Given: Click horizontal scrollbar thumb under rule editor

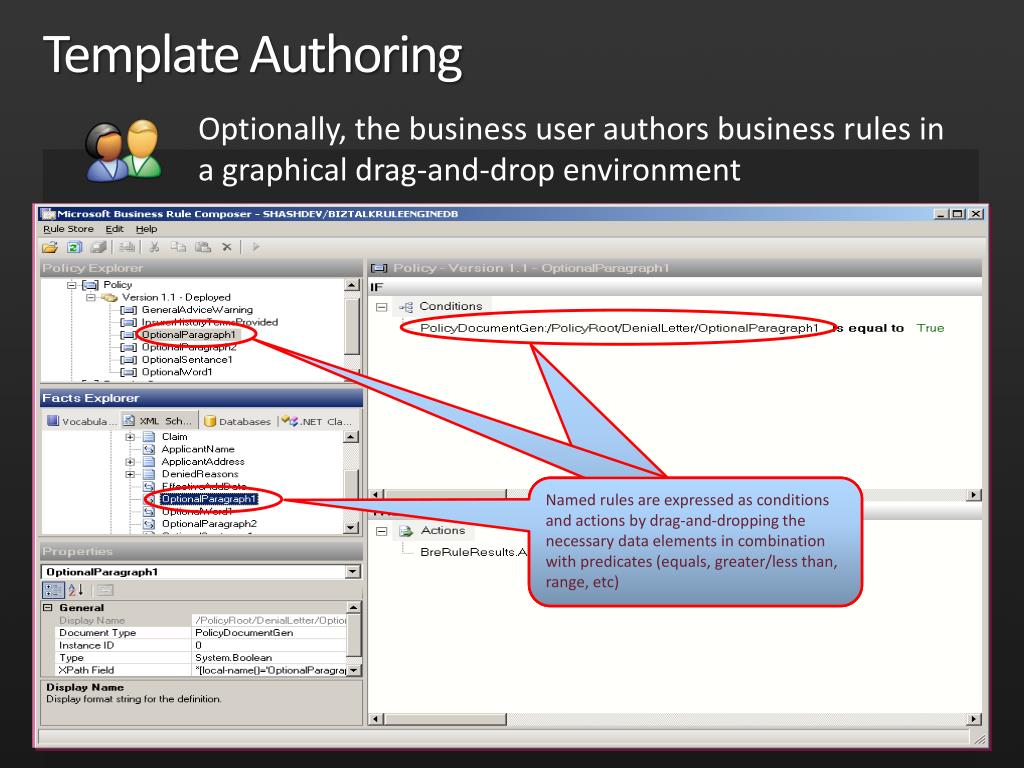Looking at the screenshot, I should pos(445,720).
